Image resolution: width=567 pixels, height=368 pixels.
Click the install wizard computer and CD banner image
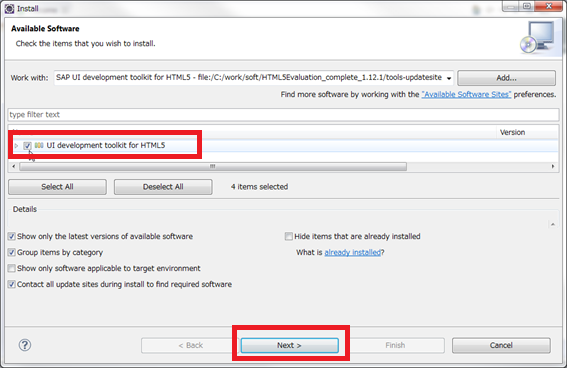point(537,37)
